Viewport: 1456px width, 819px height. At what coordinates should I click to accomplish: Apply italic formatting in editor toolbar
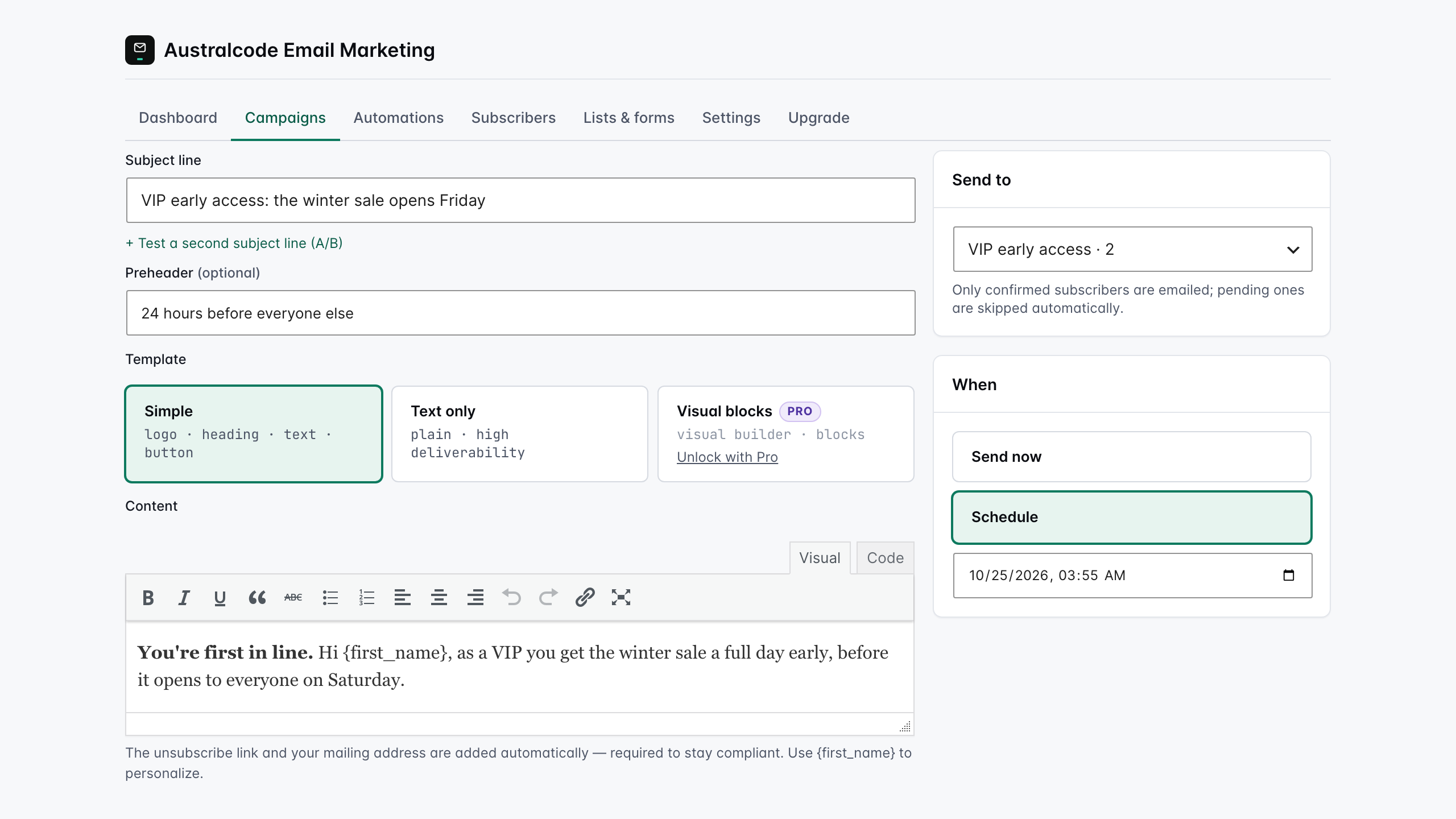pos(184,597)
